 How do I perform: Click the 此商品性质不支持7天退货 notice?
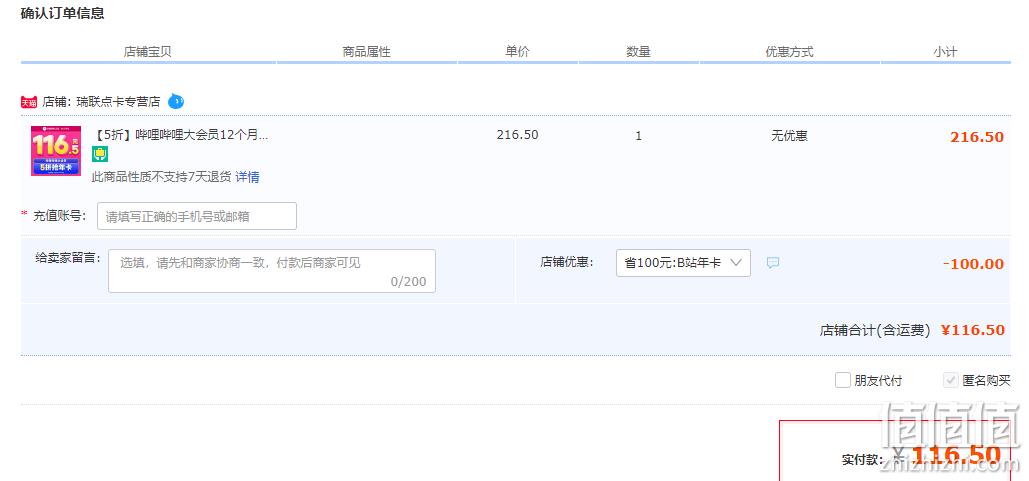[x=161, y=177]
